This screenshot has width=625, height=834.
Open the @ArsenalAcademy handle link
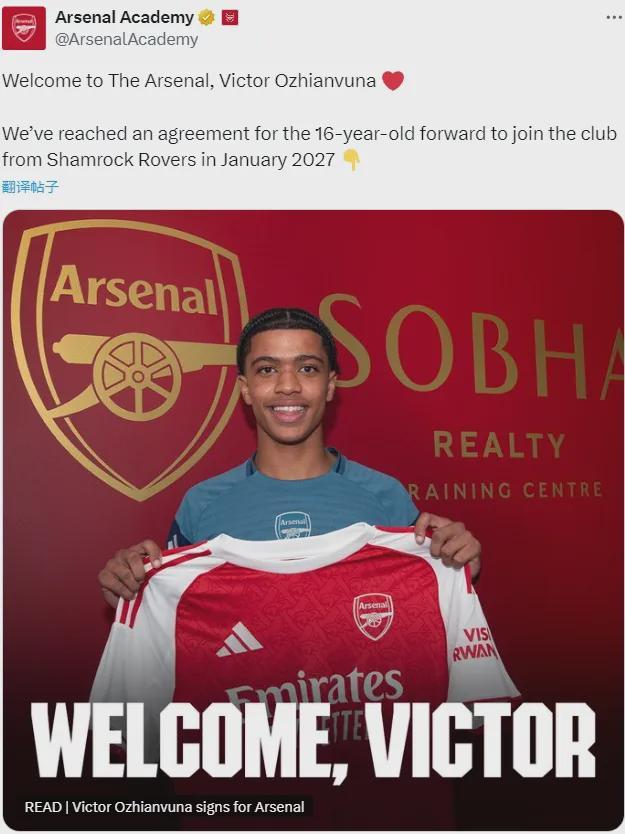click(126, 39)
